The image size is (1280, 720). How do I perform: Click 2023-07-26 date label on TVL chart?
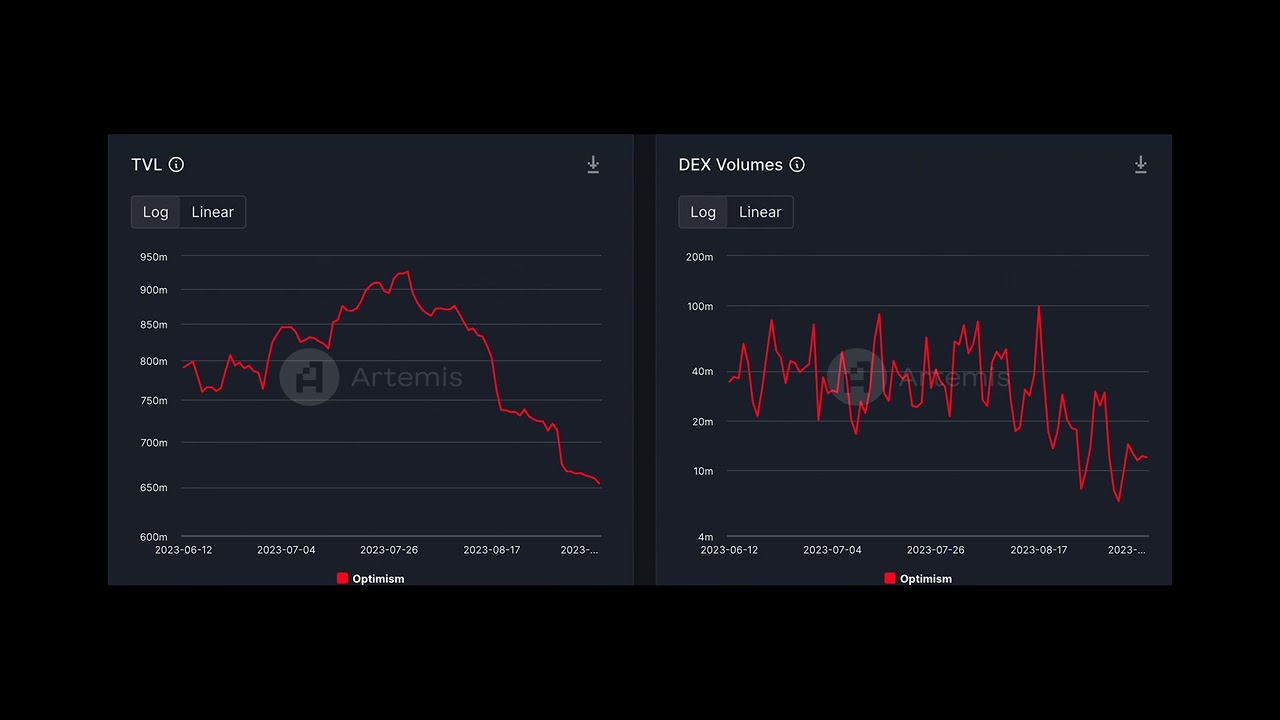[x=389, y=550]
